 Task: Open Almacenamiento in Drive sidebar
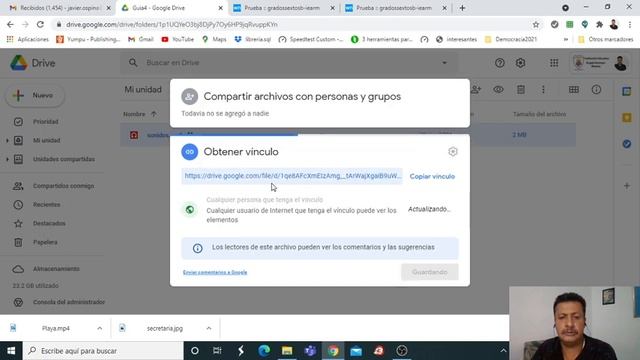coord(56,269)
